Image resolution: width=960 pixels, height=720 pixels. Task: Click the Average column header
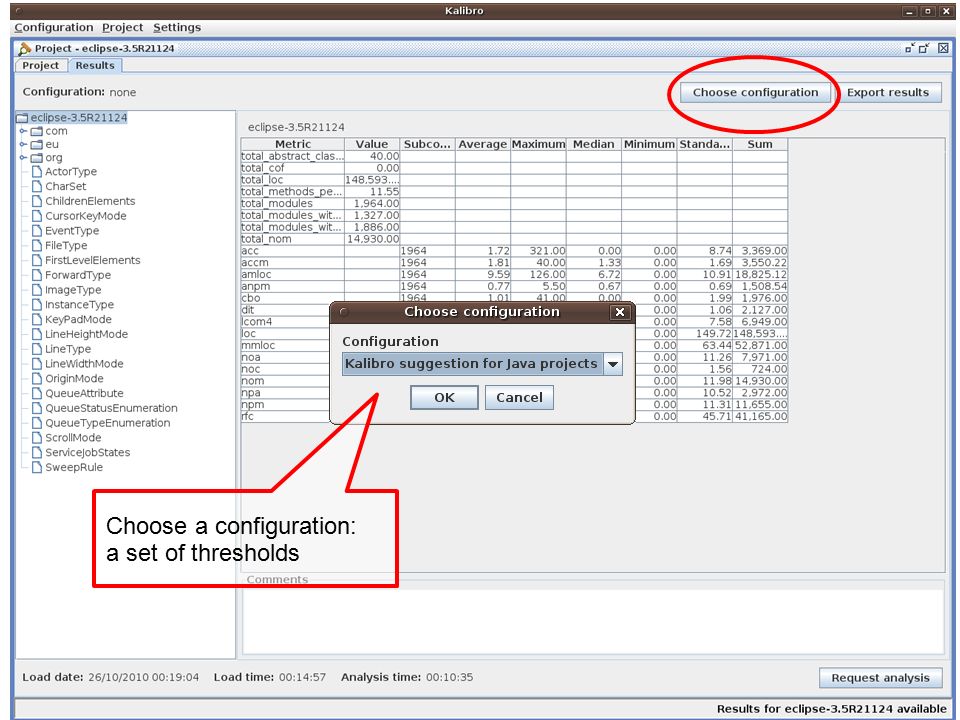coord(483,144)
